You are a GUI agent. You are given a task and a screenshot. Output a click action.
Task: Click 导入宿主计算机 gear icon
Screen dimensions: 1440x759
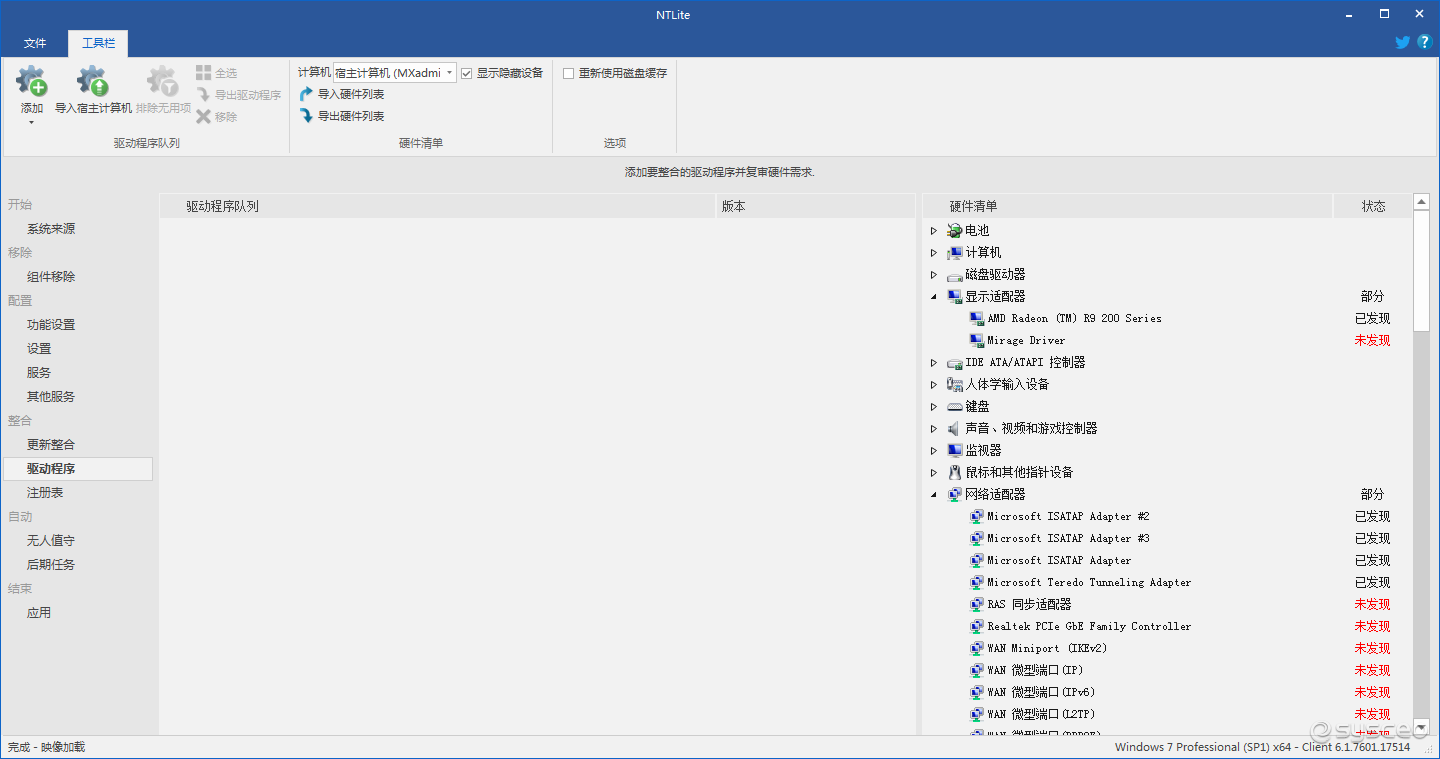point(93,81)
